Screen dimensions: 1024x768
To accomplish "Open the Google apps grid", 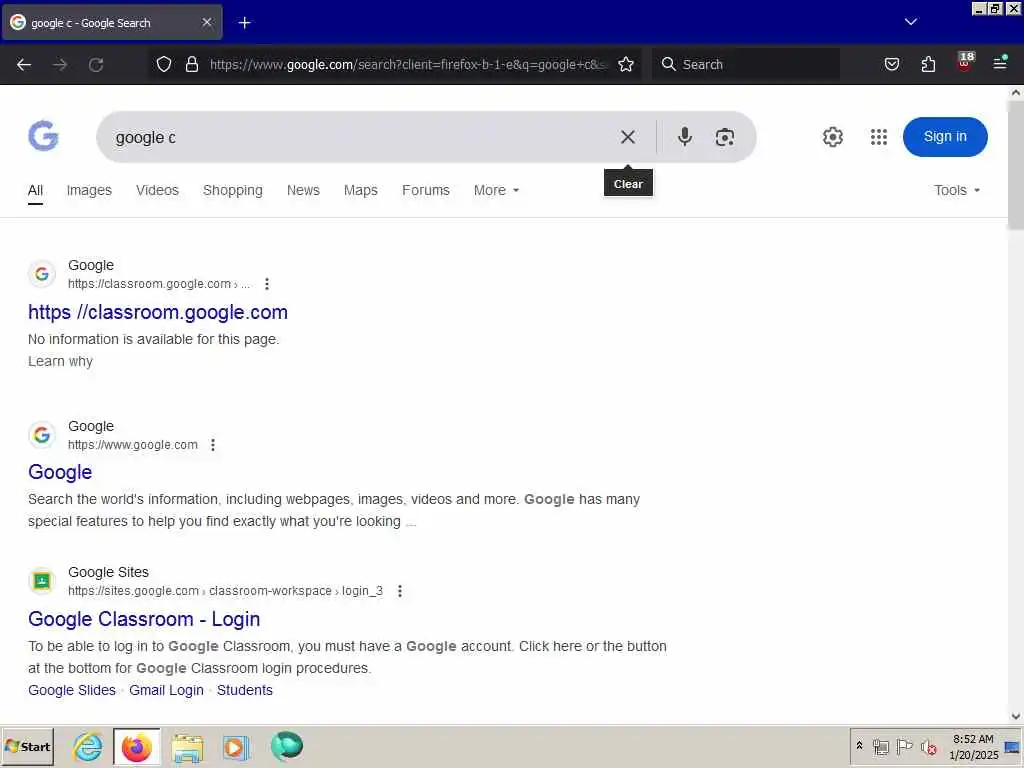I will (x=879, y=136).
